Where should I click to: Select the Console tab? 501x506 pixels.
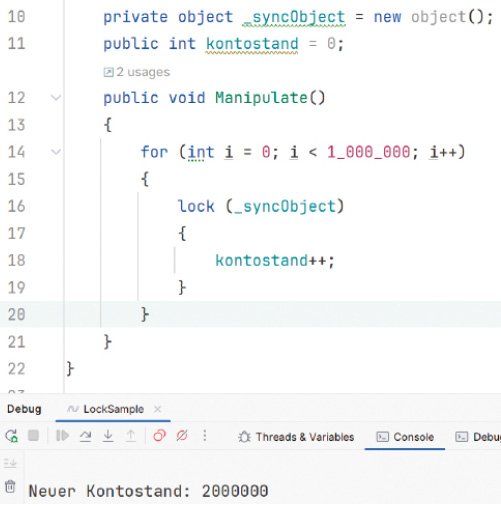point(405,437)
